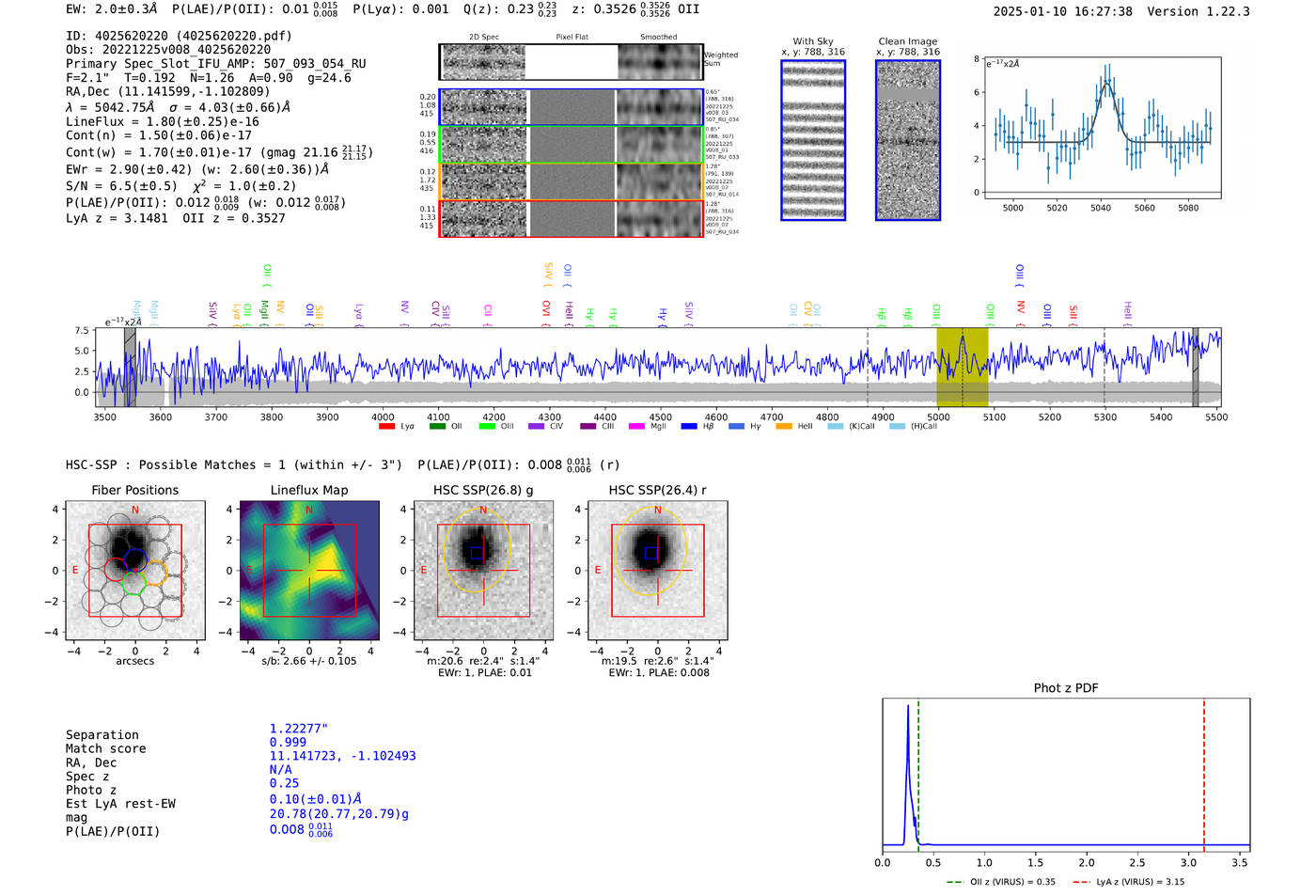Click the purple CIV legend swatch

536,427
